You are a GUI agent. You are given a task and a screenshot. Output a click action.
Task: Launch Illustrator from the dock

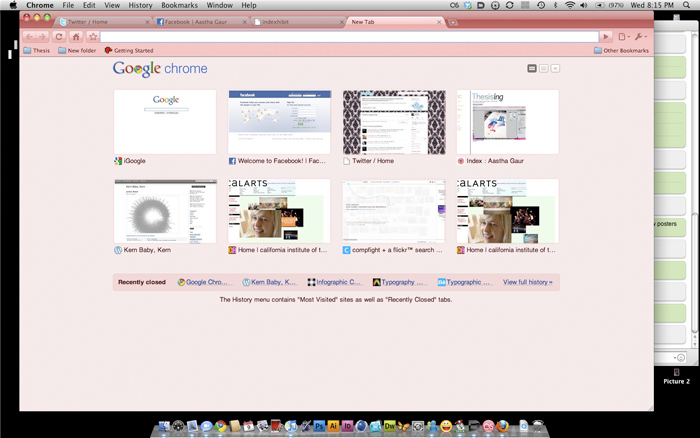click(x=333, y=426)
